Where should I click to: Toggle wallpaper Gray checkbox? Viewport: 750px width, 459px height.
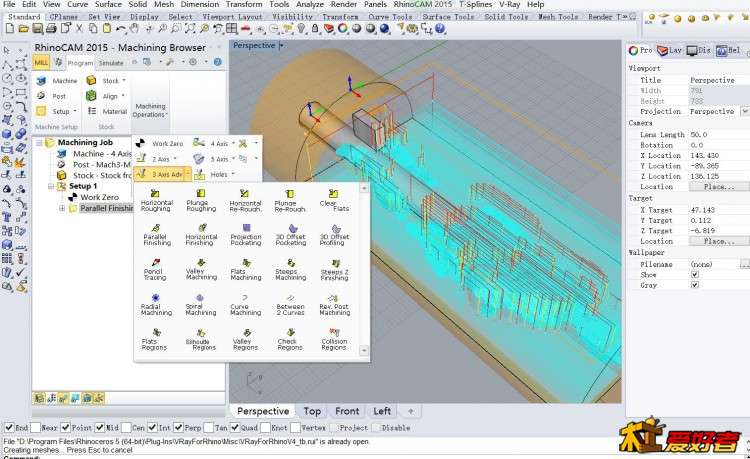(695, 284)
